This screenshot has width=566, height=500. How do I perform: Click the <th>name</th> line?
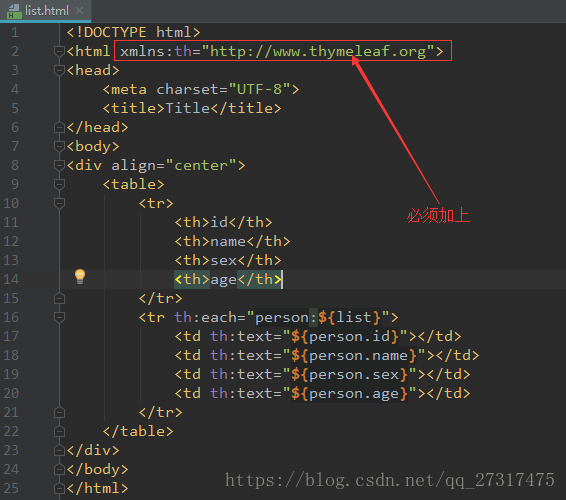[x=232, y=241]
